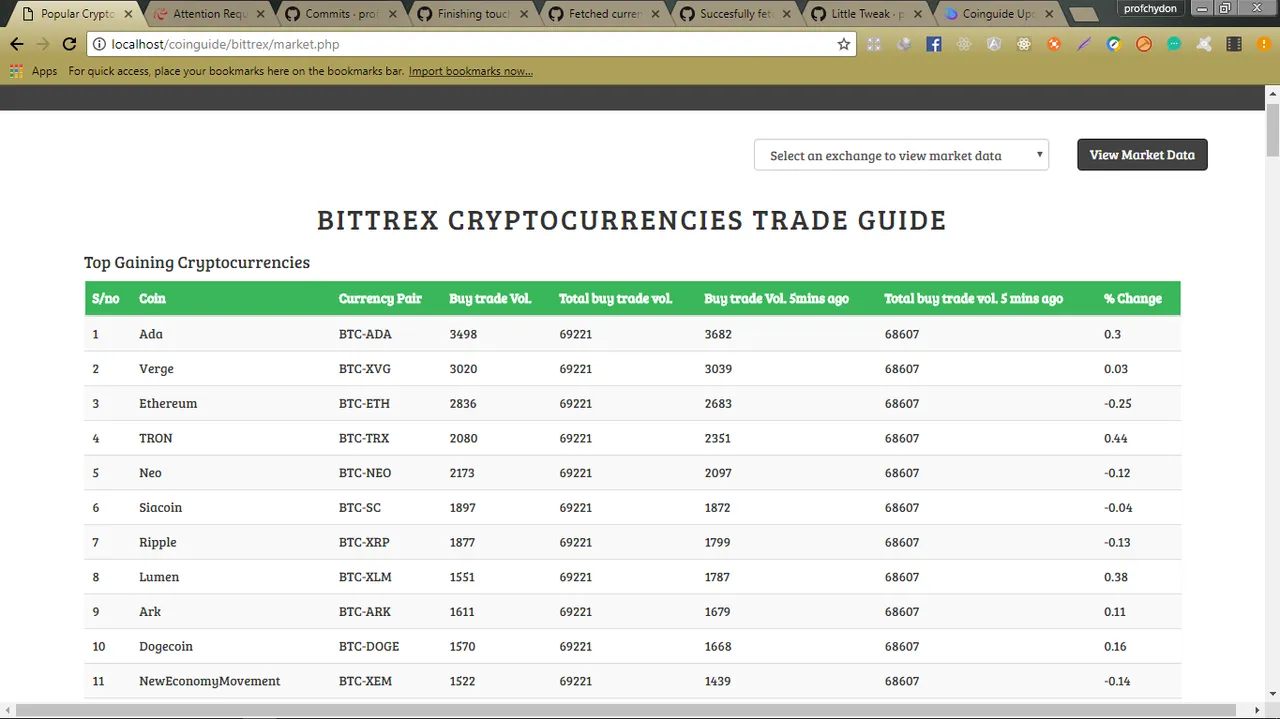The height and width of the screenshot is (719, 1280).
Task: Reload the page with the refresh icon
Action: pyautogui.click(x=69, y=44)
